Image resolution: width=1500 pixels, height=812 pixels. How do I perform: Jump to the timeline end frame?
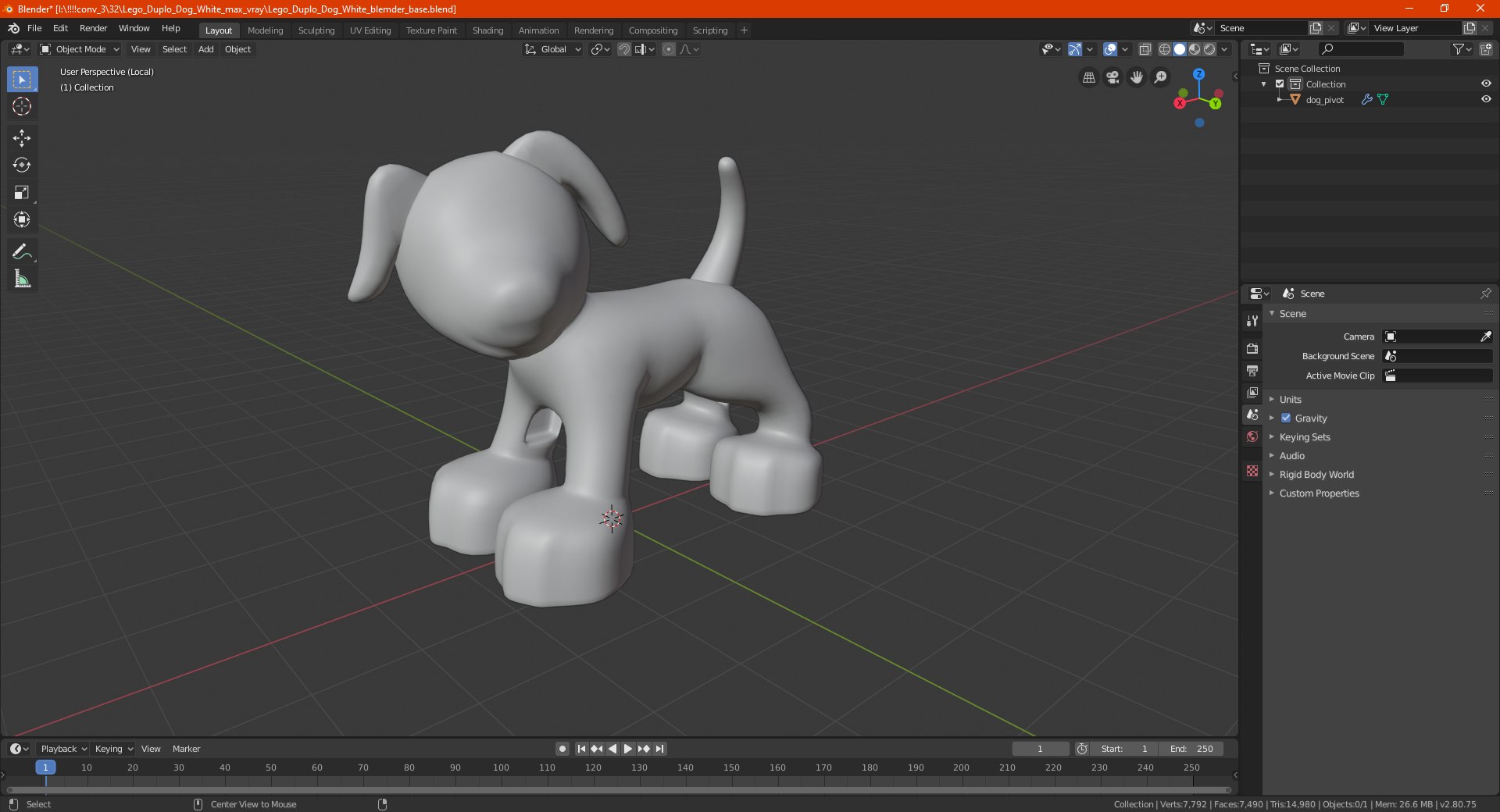point(659,749)
